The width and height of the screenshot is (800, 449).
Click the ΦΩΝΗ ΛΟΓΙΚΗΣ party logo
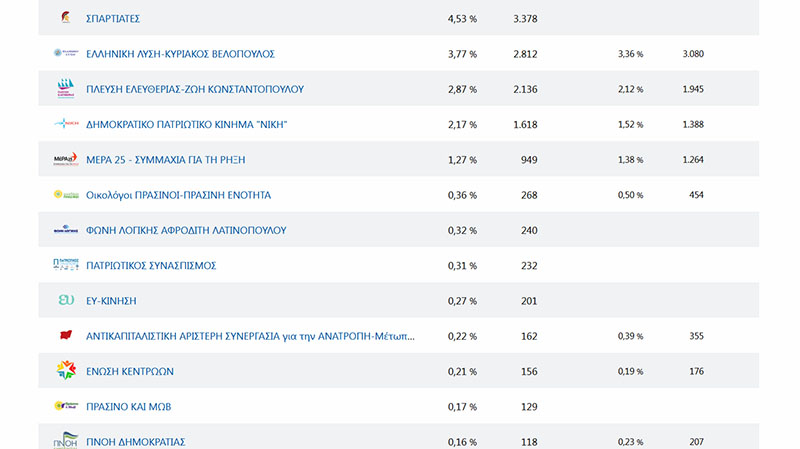(65, 230)
